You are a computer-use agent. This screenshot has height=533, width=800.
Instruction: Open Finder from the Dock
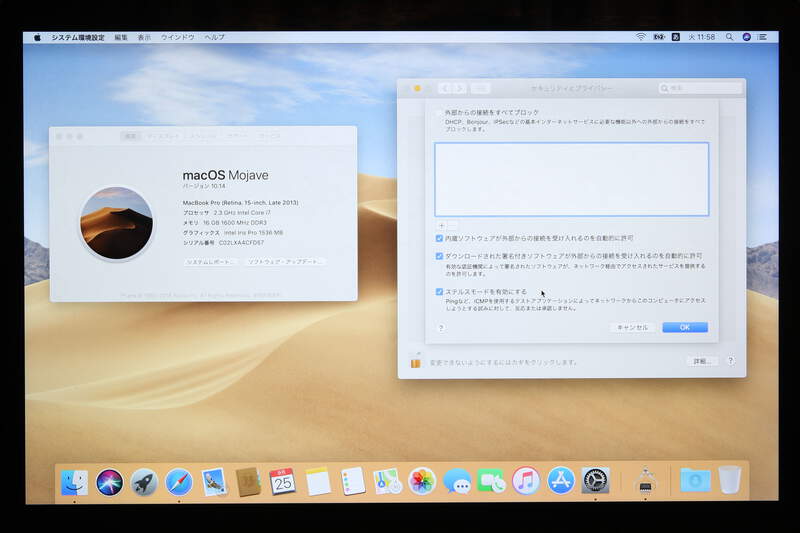coord(74,482)
